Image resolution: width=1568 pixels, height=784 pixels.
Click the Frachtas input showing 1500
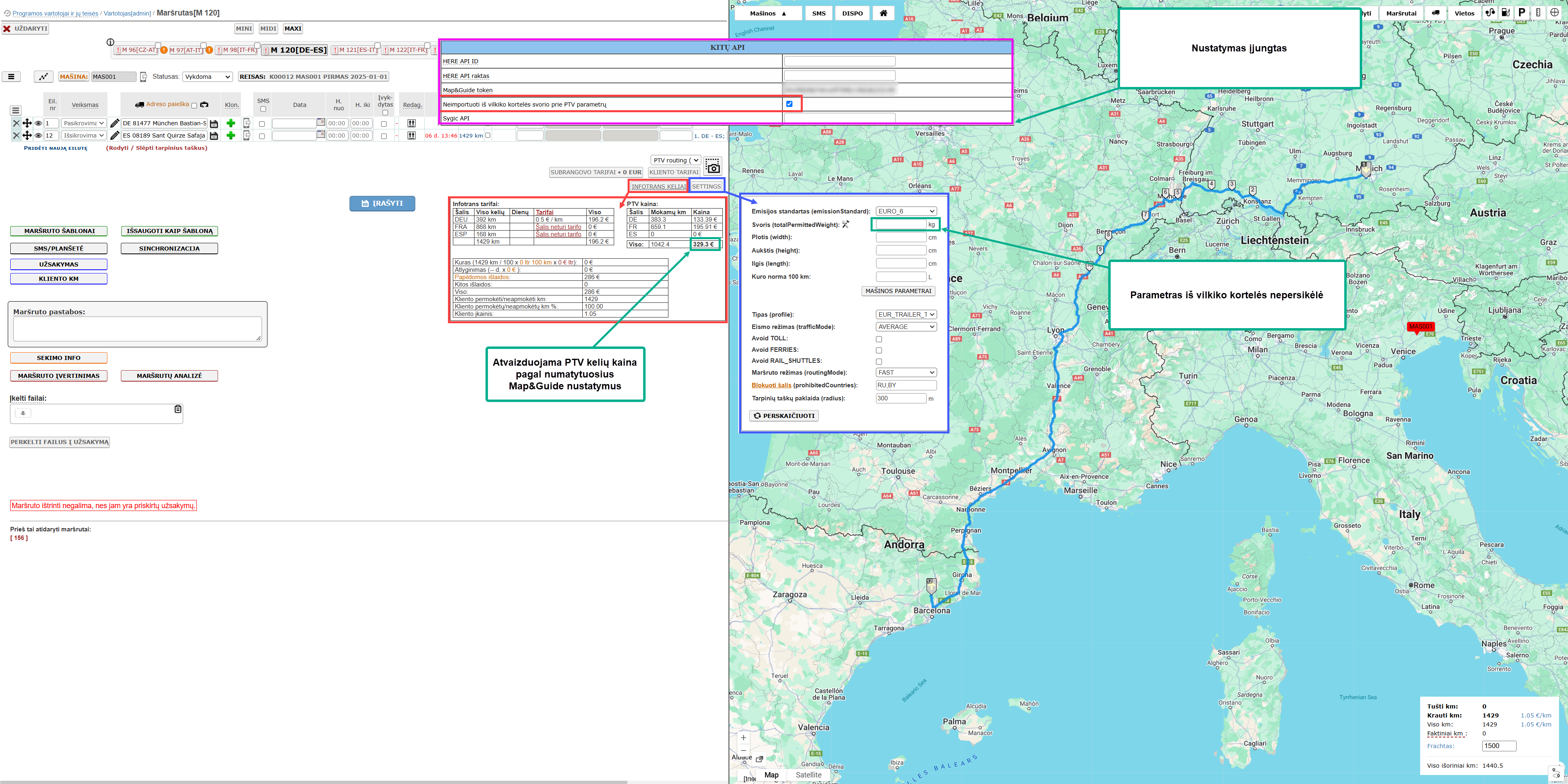pyautogui.click(x=1499, y=746)
